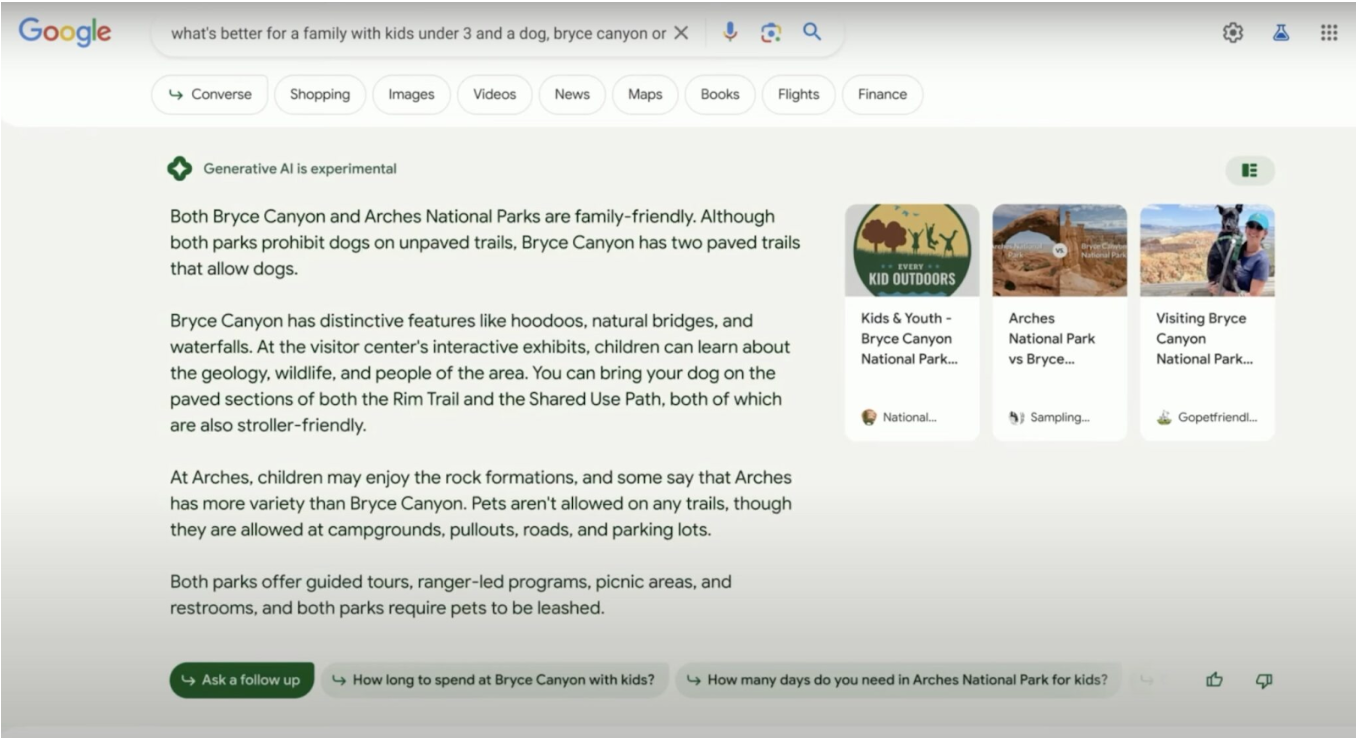Open Google apps grid
The height and width of the screenshot is (740, 1356).
point(1329,33)
